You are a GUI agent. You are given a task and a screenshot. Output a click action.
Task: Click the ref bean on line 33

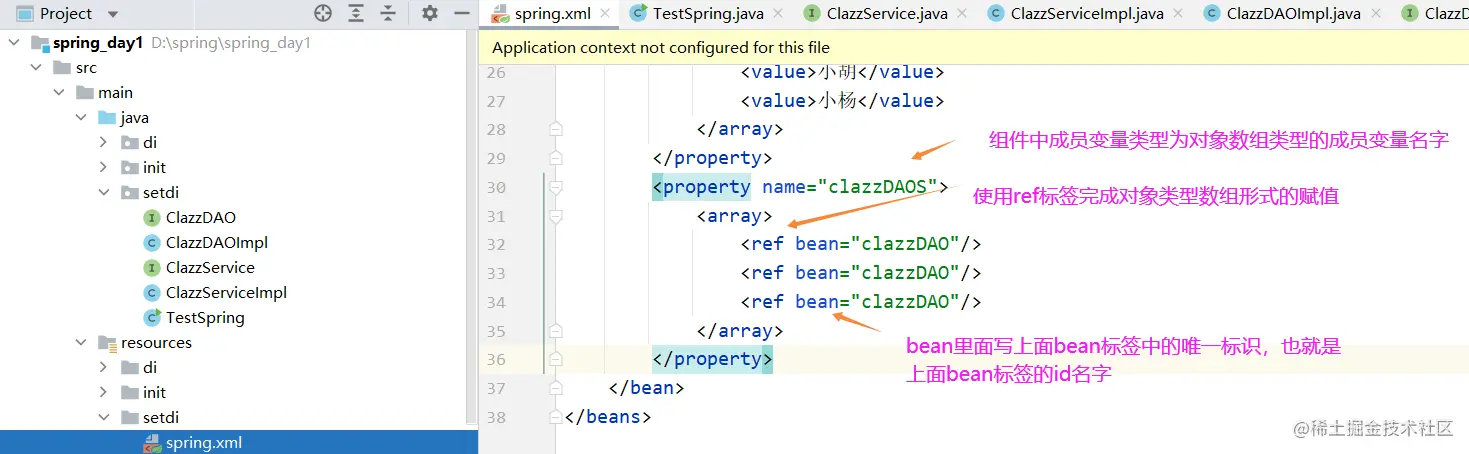coord(861,273)
